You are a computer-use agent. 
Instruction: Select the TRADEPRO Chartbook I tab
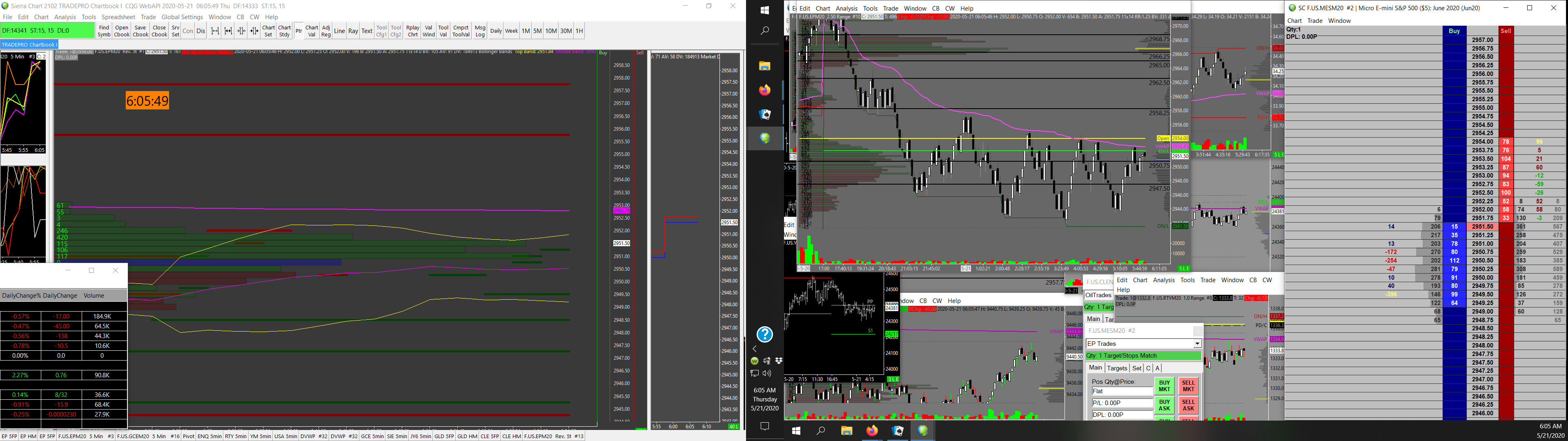coord(29,45)
